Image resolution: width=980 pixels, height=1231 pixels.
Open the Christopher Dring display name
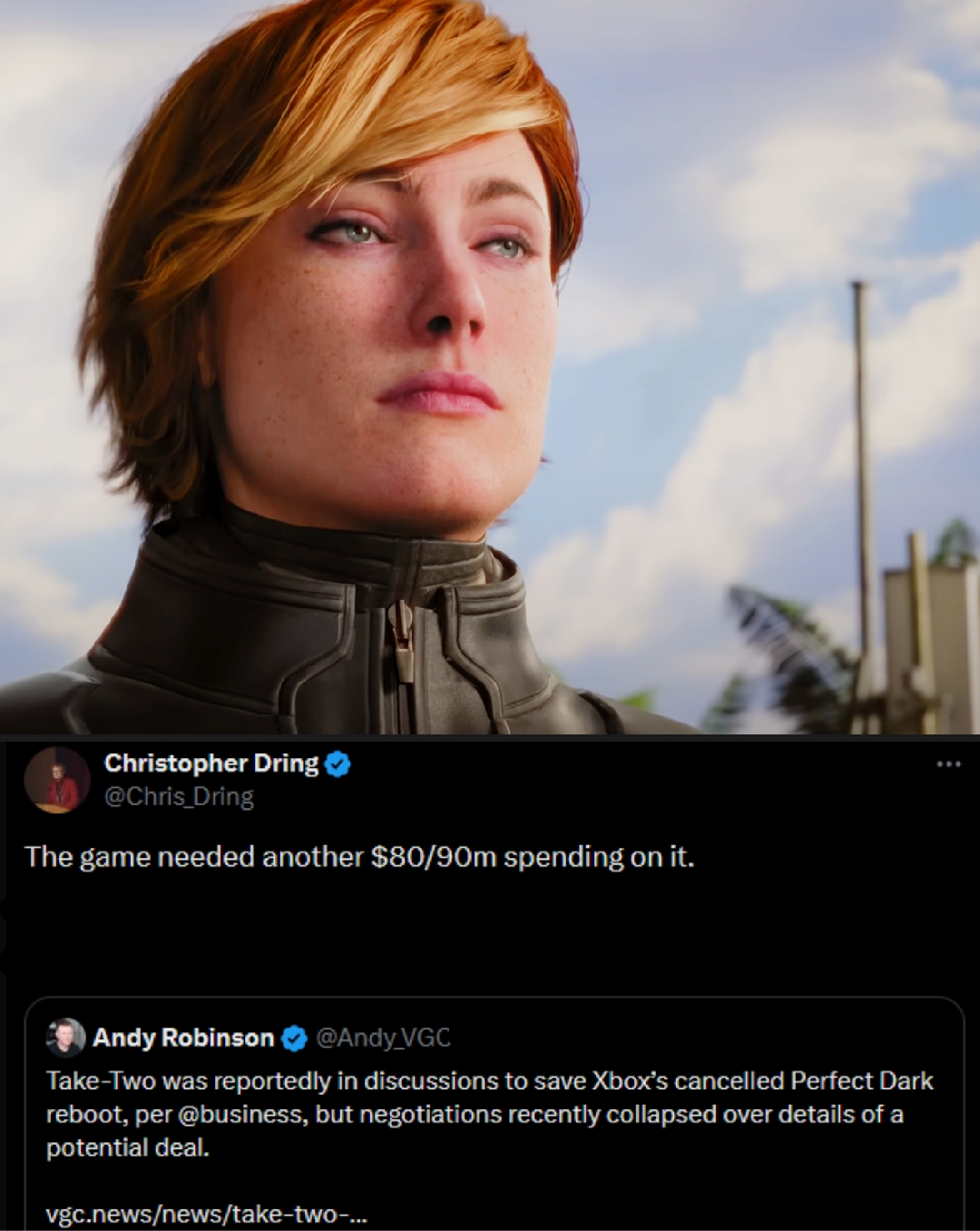point(211,763)
